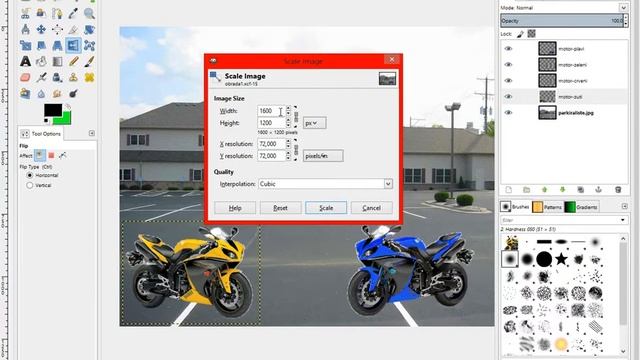This screenshot has width=640, height=360.
Task: Select the Foreground Select tool
Action: click(41, 13)
